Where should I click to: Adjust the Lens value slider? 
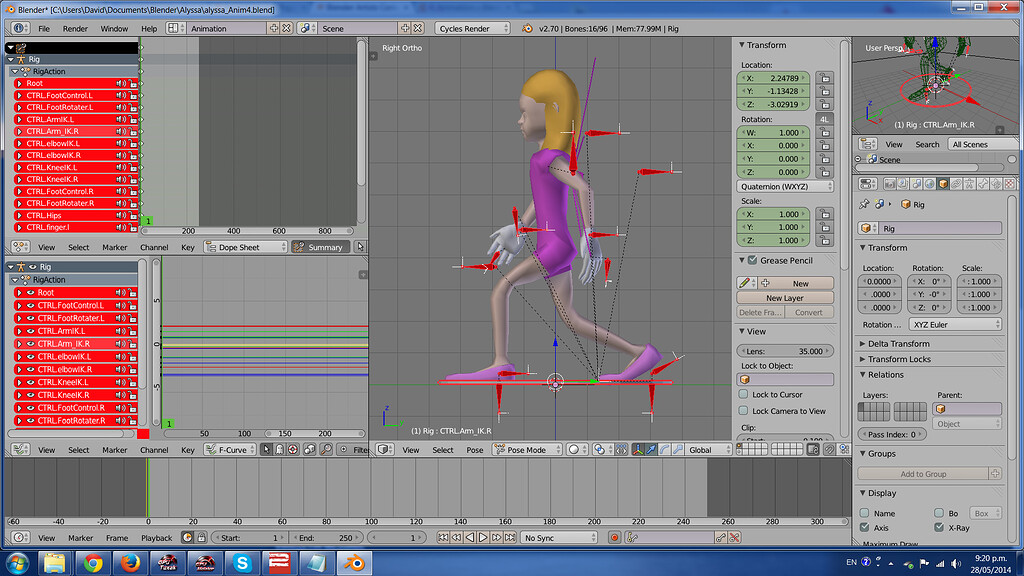(785, 351)
